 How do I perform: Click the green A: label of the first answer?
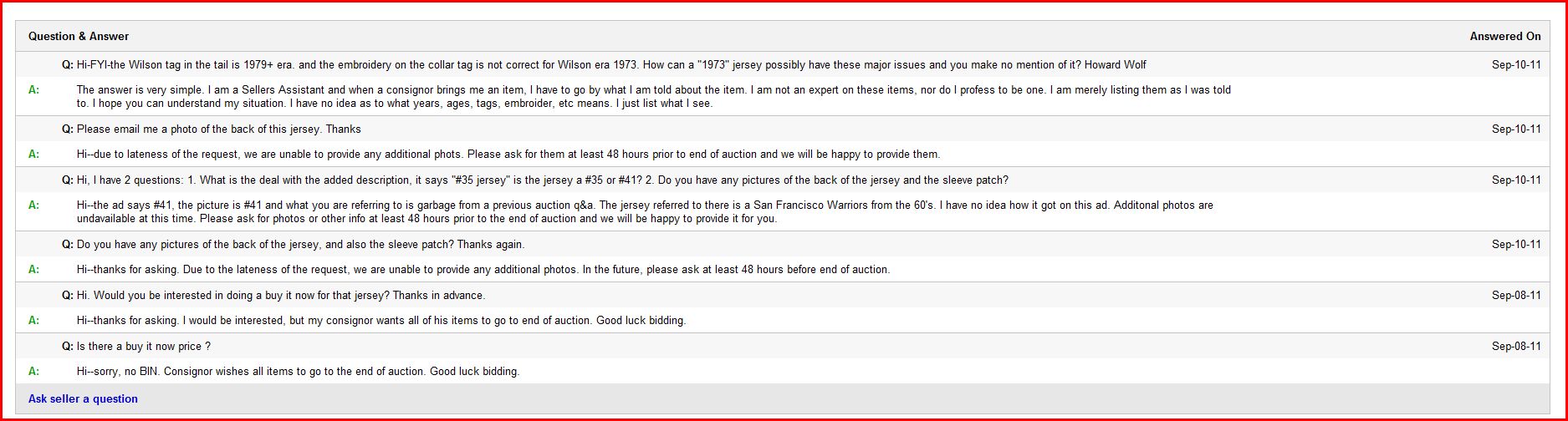(34, 90)
